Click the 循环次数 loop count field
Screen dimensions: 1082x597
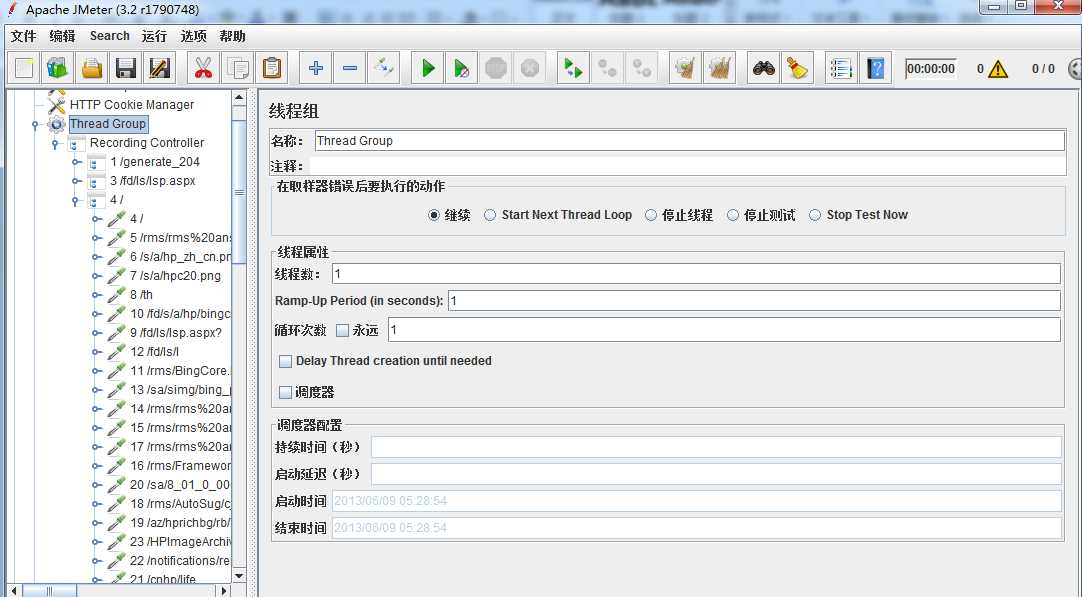(x=724, y=330)
